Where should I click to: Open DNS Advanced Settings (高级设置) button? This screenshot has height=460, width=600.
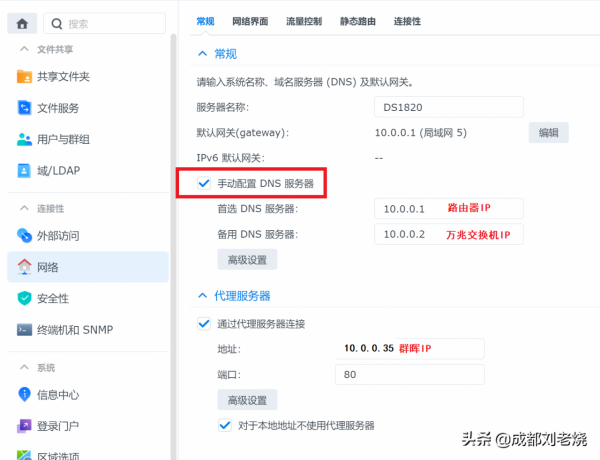[x=247, y=260]
